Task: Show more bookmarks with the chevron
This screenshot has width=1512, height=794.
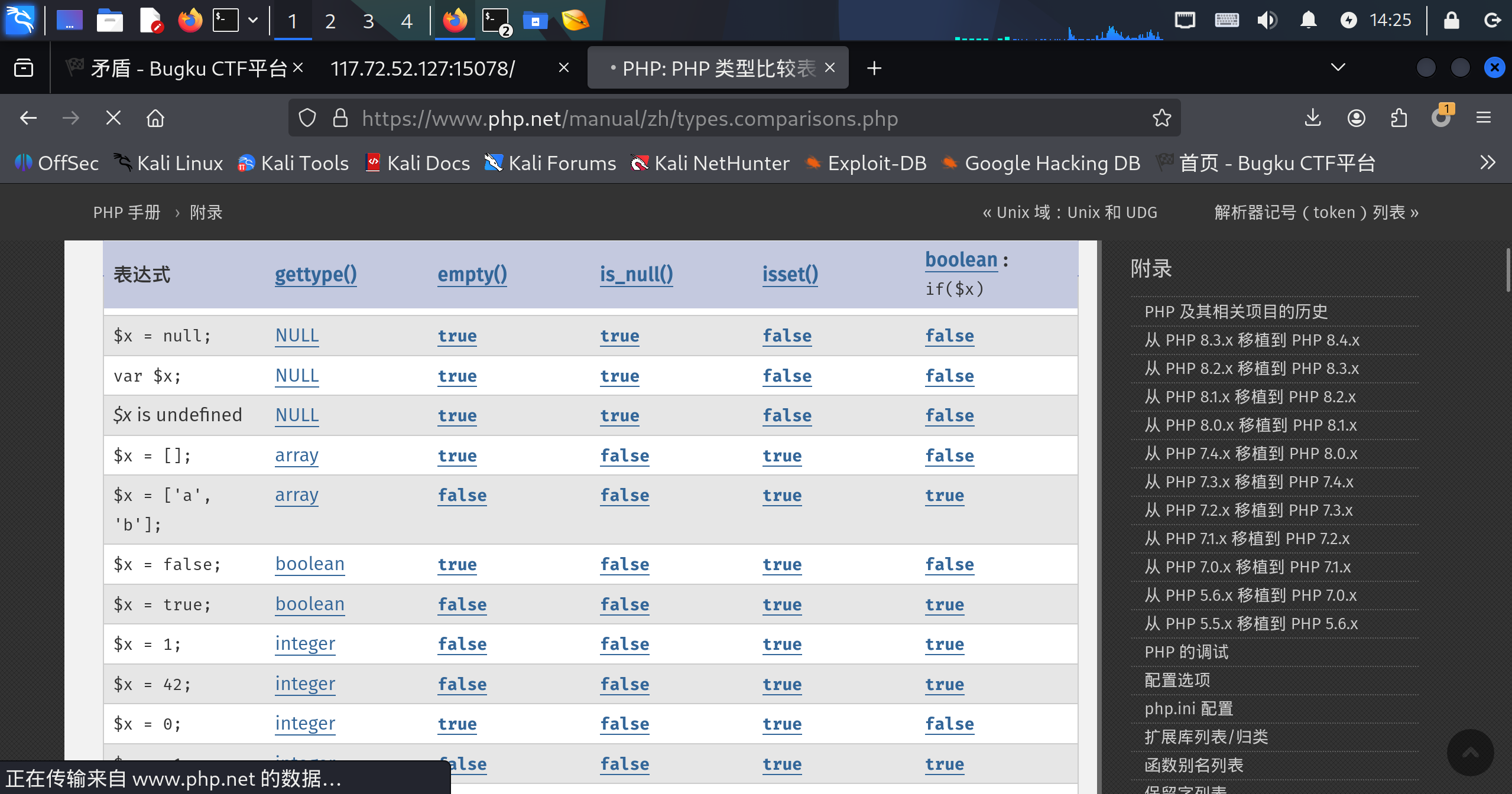Action: [1487, 162]
